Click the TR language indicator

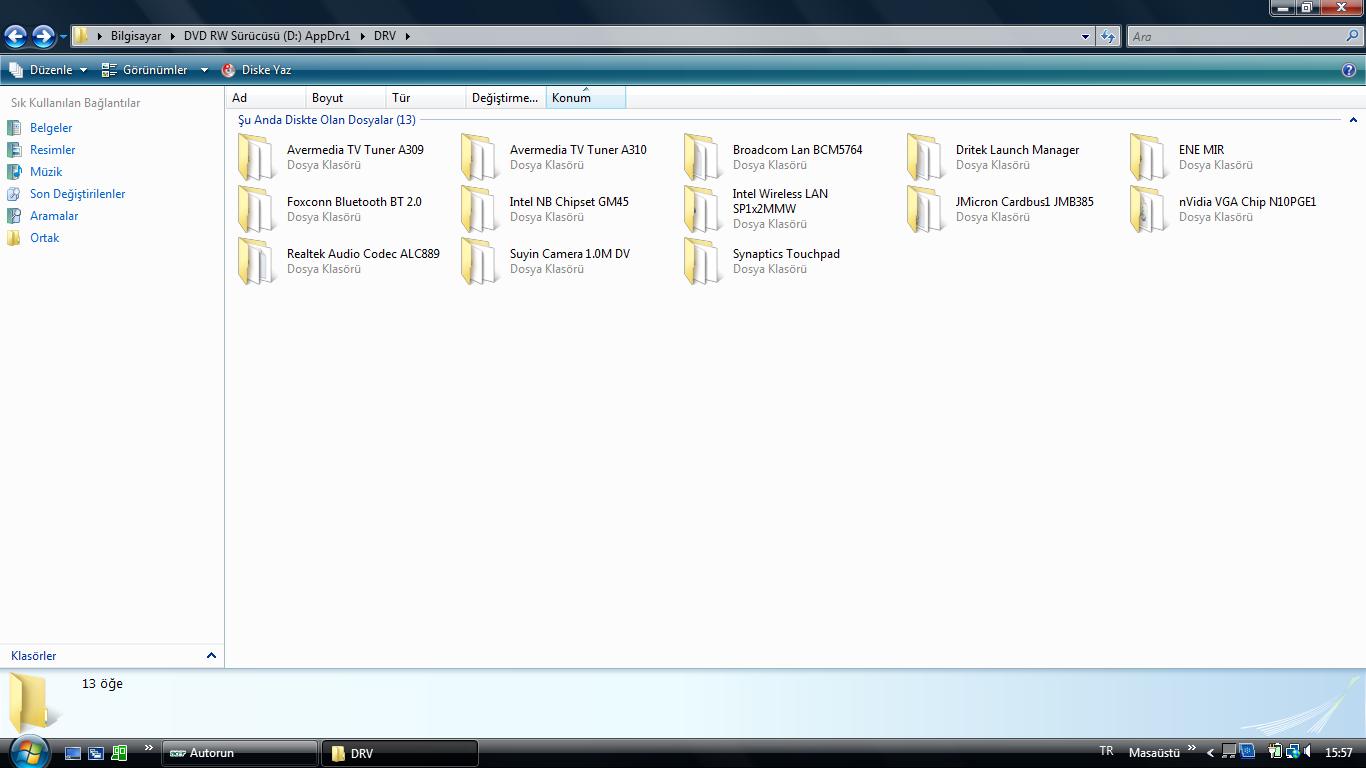point(1106,751)
